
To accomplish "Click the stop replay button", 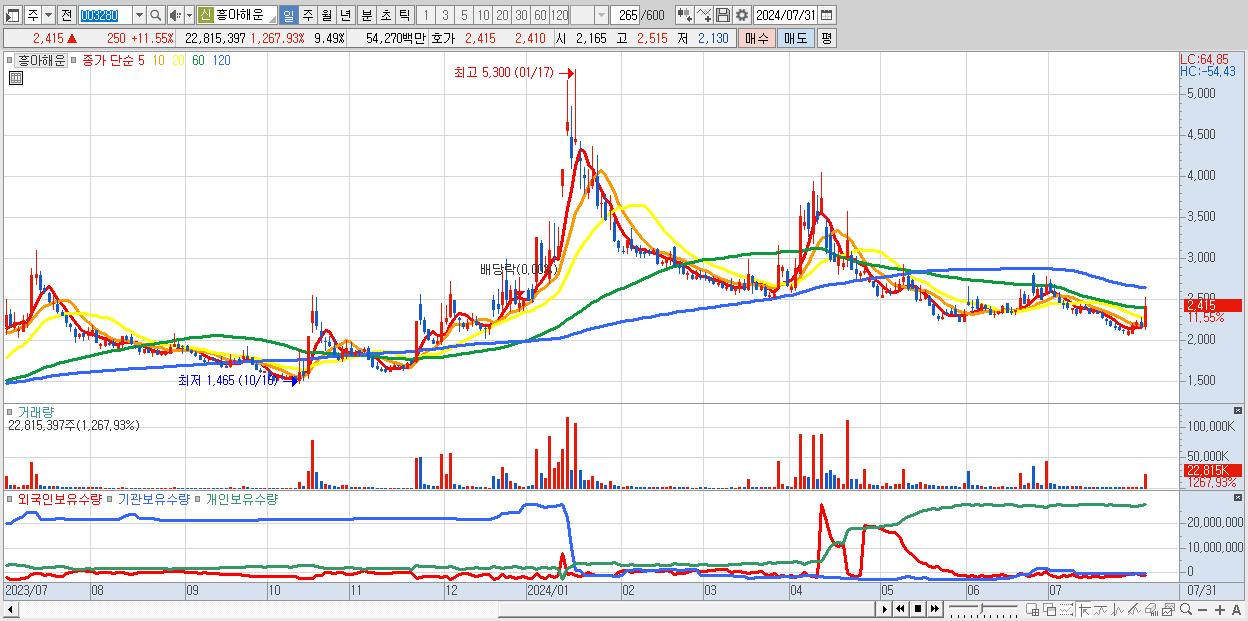I will (917, 609).
